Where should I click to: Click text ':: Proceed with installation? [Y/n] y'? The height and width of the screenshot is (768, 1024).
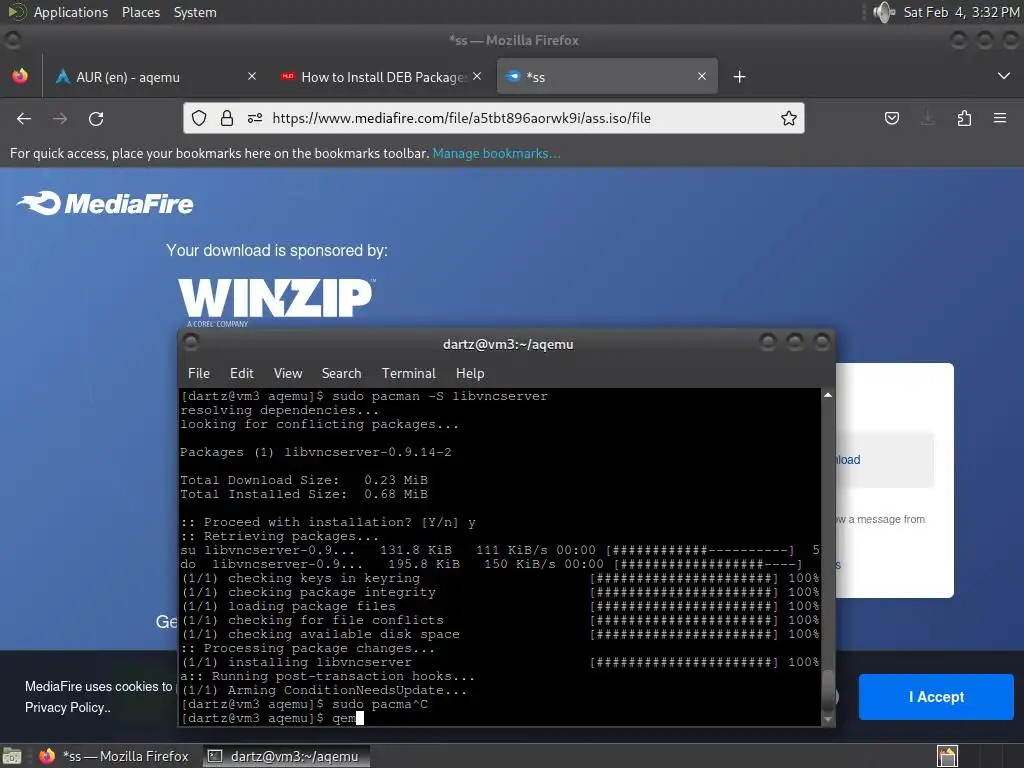point(328,522)
